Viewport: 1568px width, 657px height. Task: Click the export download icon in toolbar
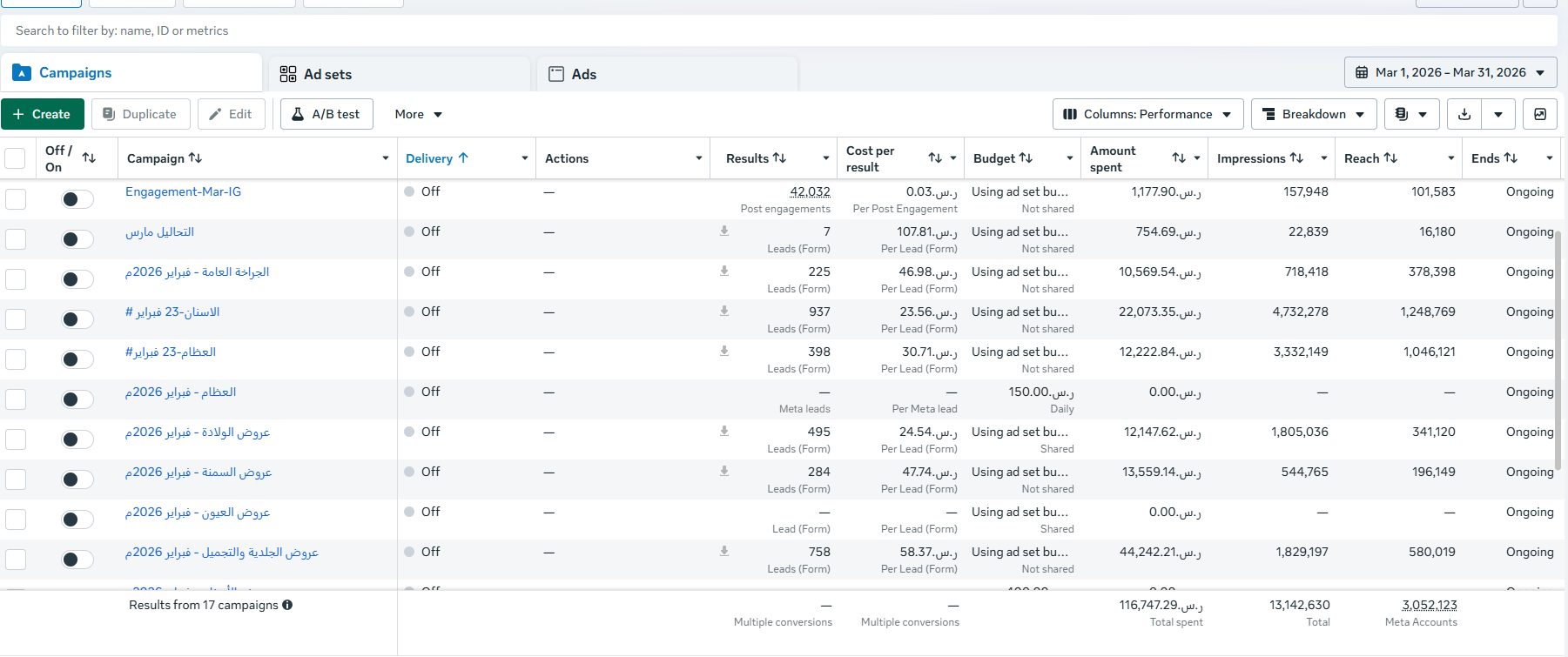click(x=1464, y=114)
